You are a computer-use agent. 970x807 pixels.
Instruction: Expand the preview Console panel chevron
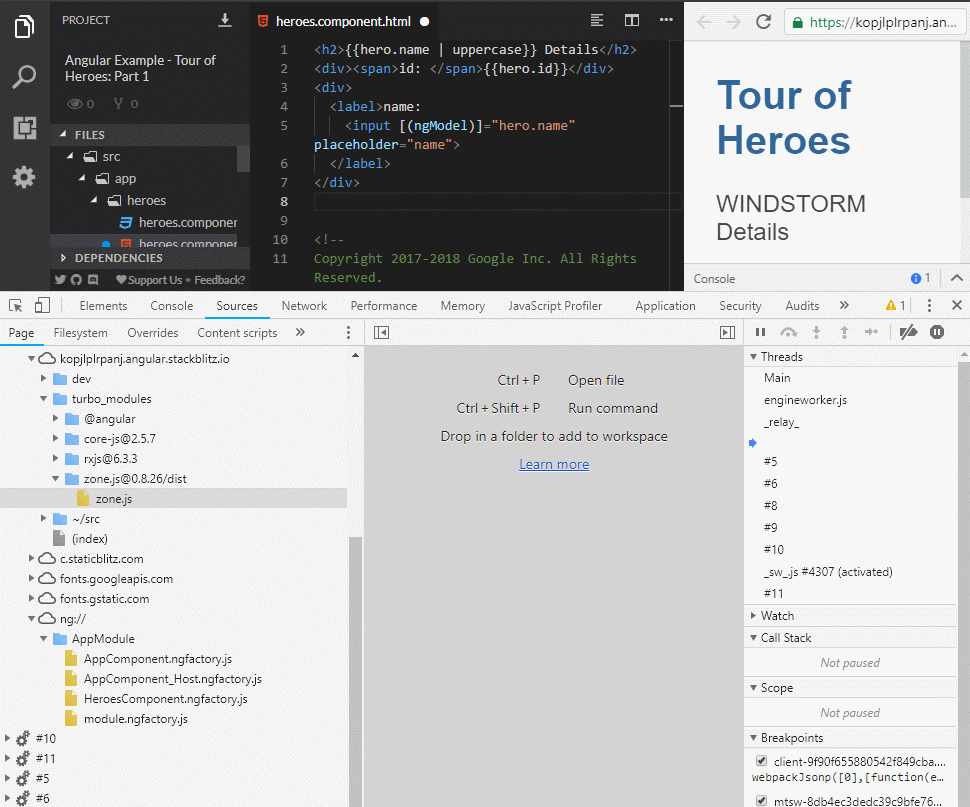(956, 278)
